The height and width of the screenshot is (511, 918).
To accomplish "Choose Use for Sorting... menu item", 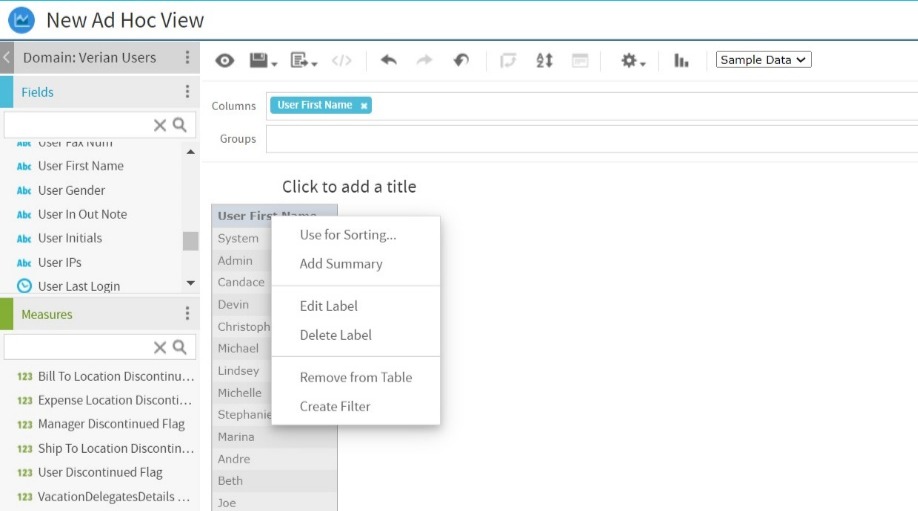I will point(356,235).
